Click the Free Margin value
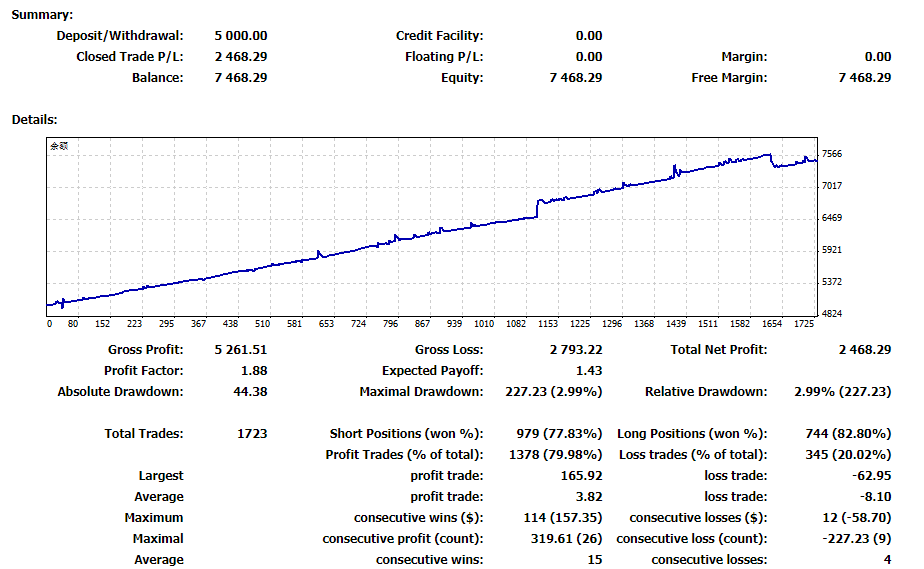Image resolution: width=924 pixels, height=569 pixels. click(864, 78)
